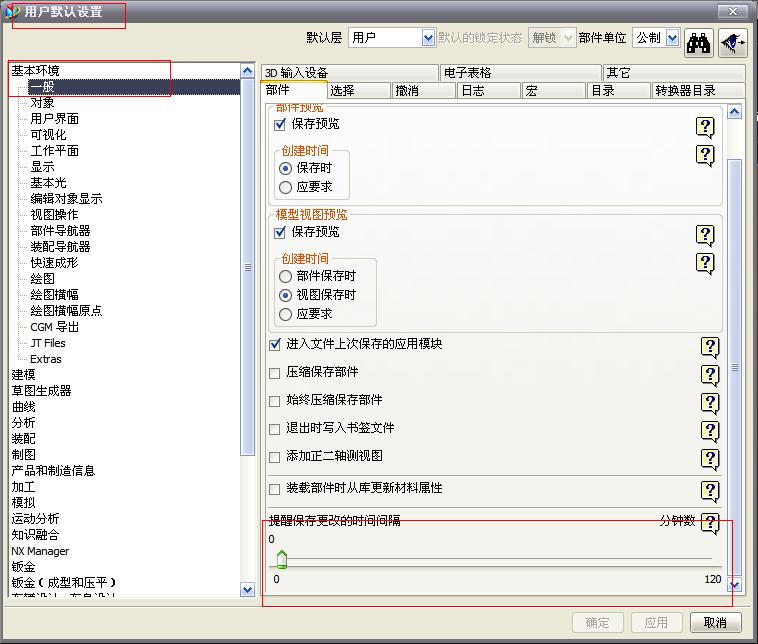Open help for 进入文件上次保存的应用模块
758x644 pixels.
[x=710, y=348]
